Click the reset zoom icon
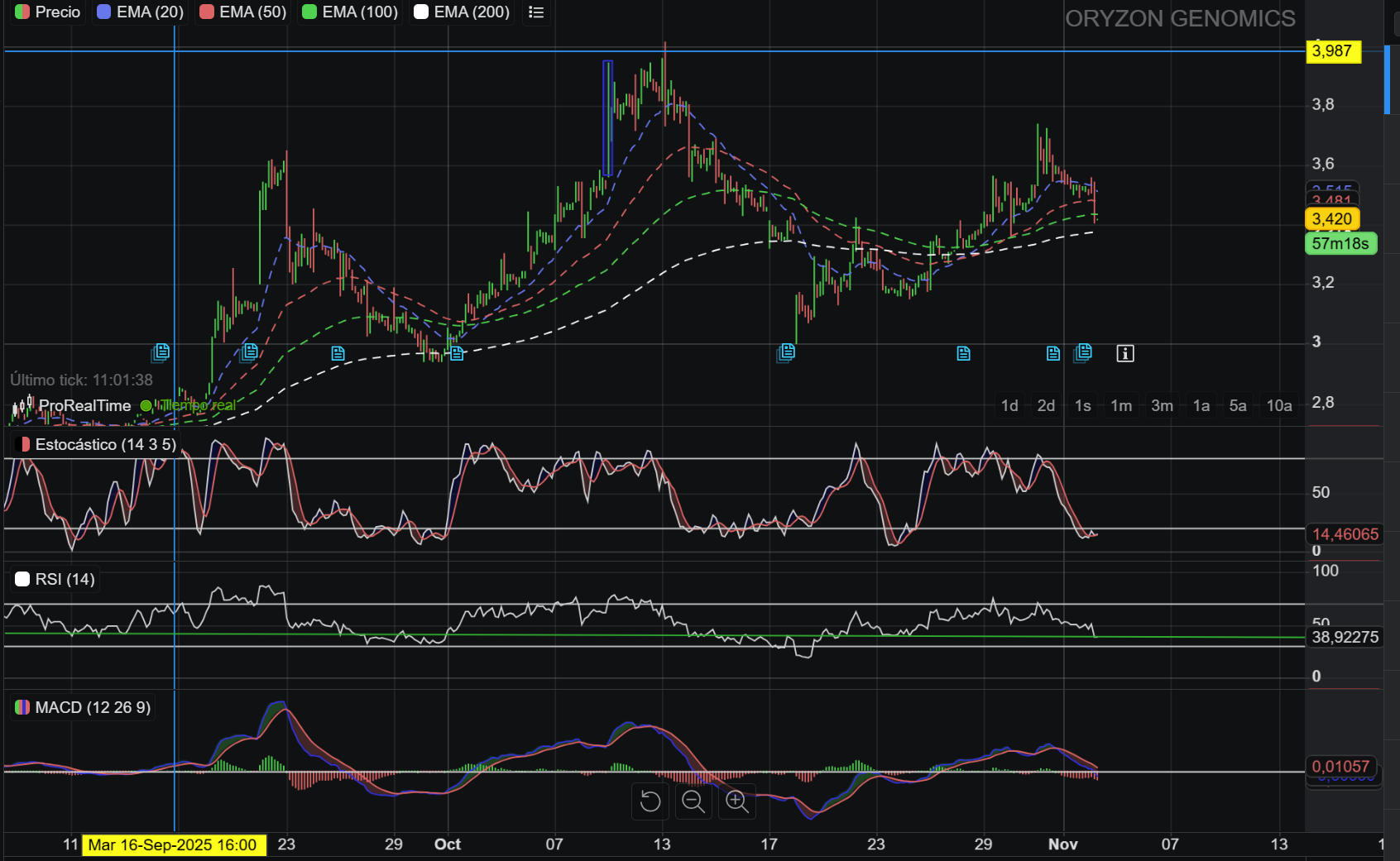 click(650, 801)
